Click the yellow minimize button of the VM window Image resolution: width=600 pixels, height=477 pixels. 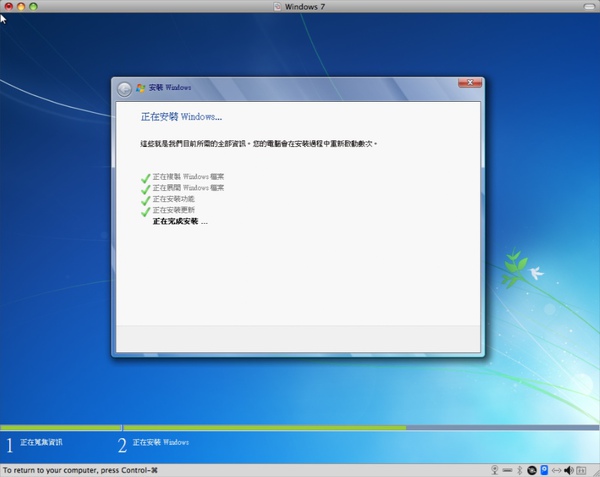click(x=21, y=7)
